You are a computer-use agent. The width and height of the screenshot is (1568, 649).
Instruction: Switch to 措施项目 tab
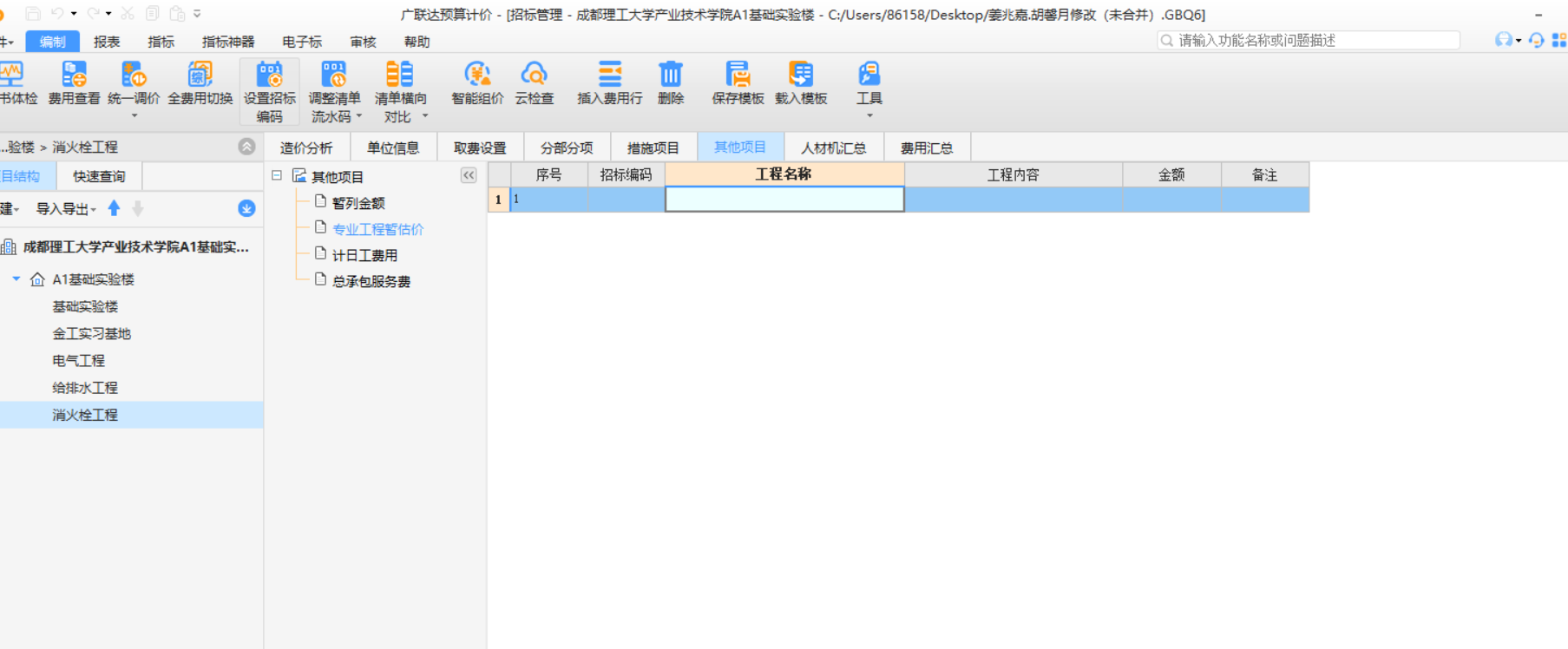tap(653, 147)
